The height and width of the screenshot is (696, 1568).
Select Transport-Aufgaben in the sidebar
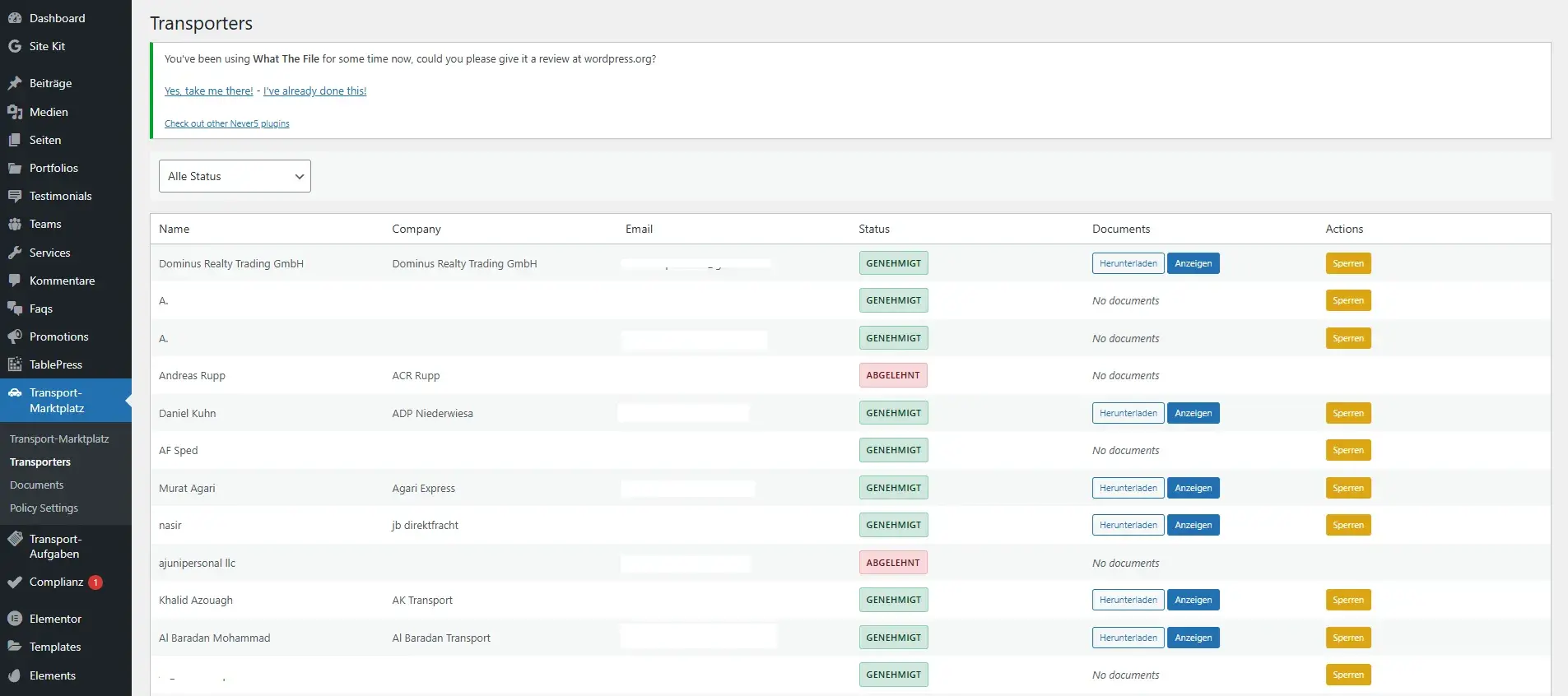click(x=55, y=546)
